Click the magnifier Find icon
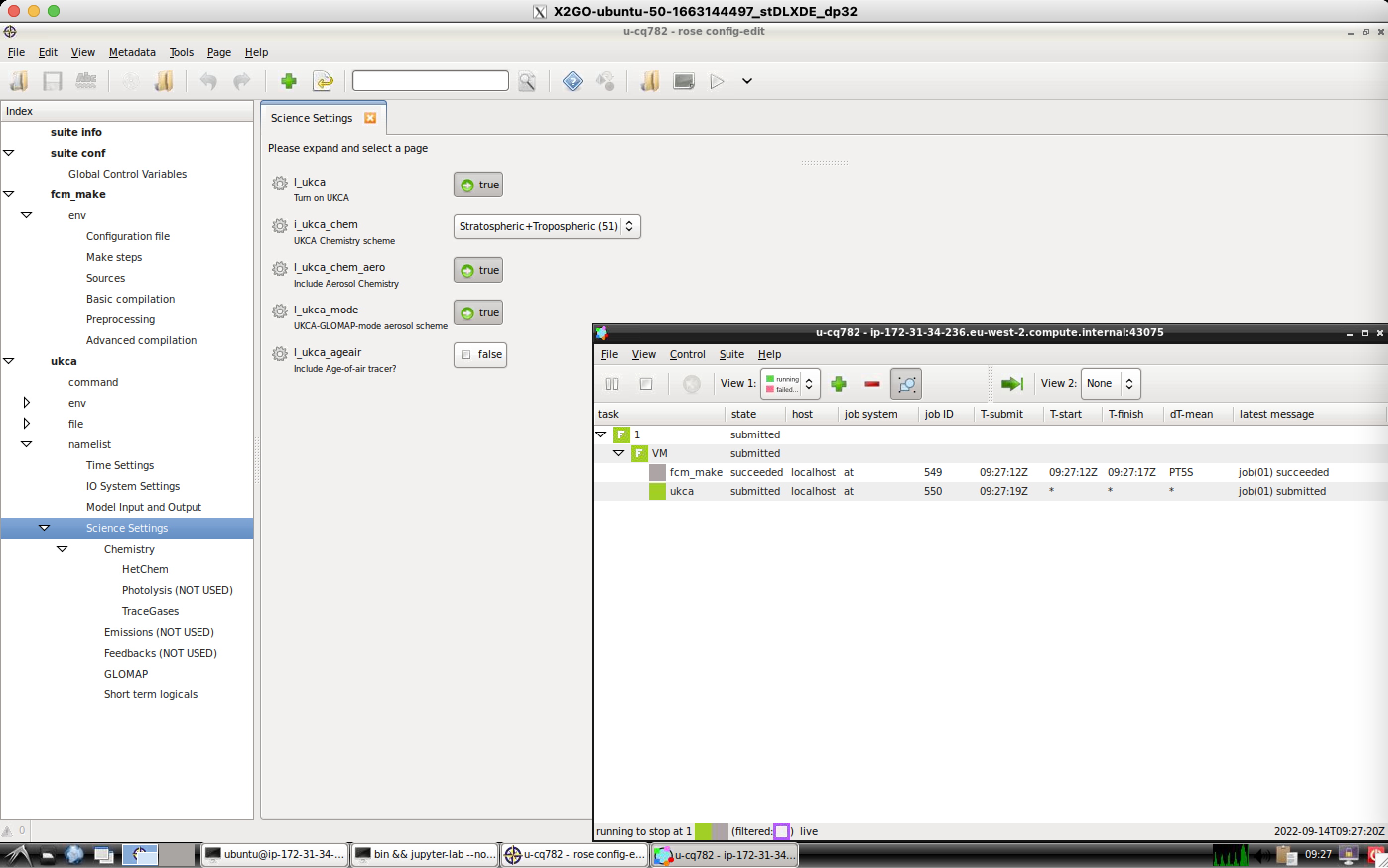Screen dimensions: 1388x868 coord(527,81)
